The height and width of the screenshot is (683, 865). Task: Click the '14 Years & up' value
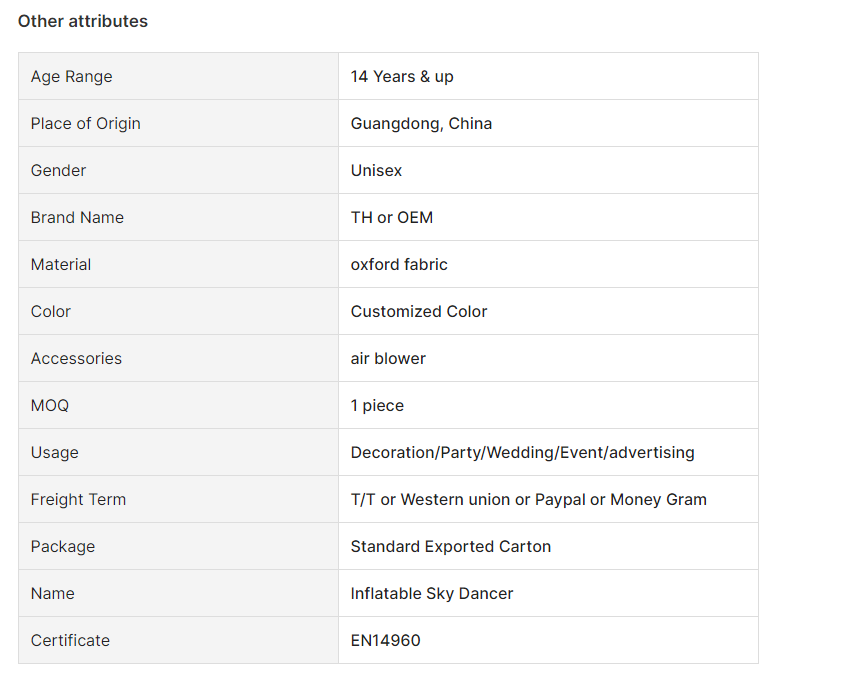coord(402,77)
